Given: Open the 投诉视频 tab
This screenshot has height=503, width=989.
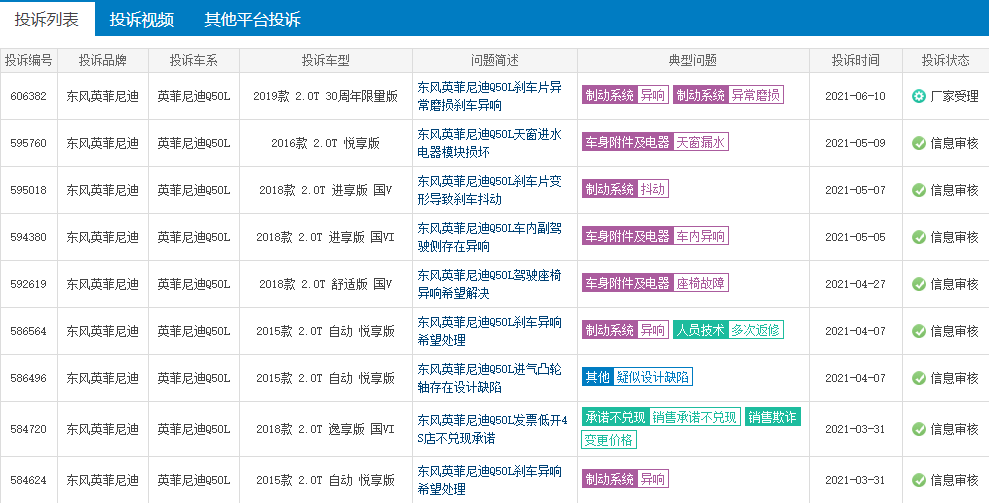Looking at the screenshot, I should tap(142, 20).
